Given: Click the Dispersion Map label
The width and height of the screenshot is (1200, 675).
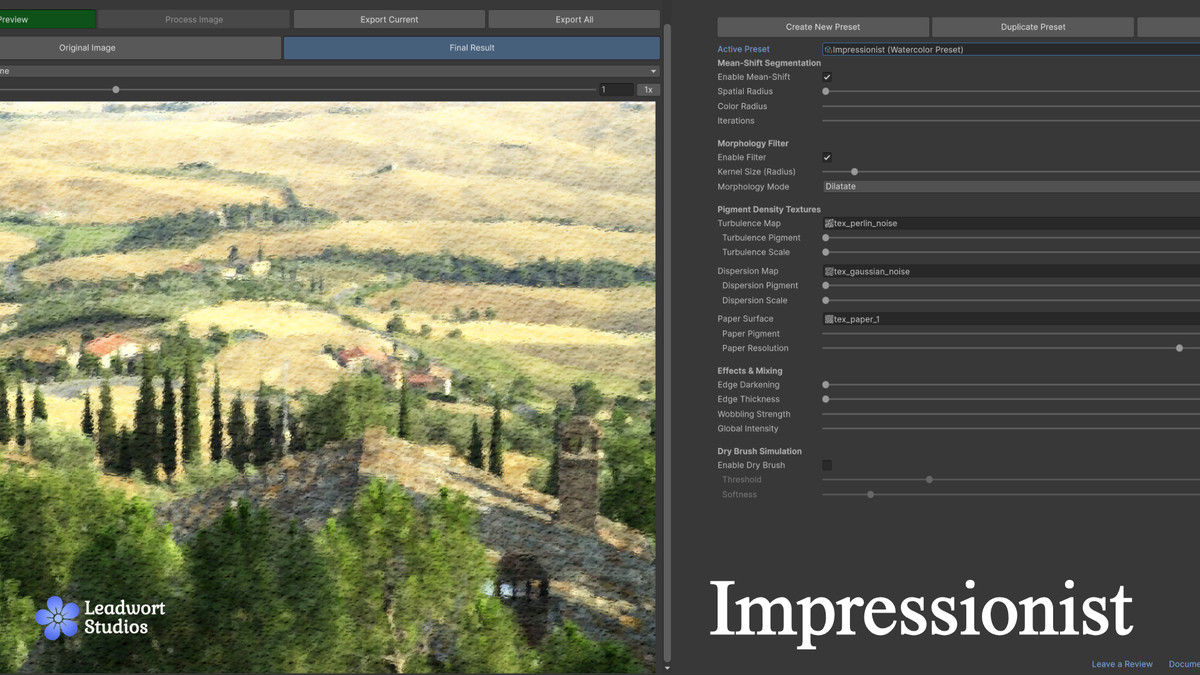Looking at the screenshot, I should (x=748, y=271).
